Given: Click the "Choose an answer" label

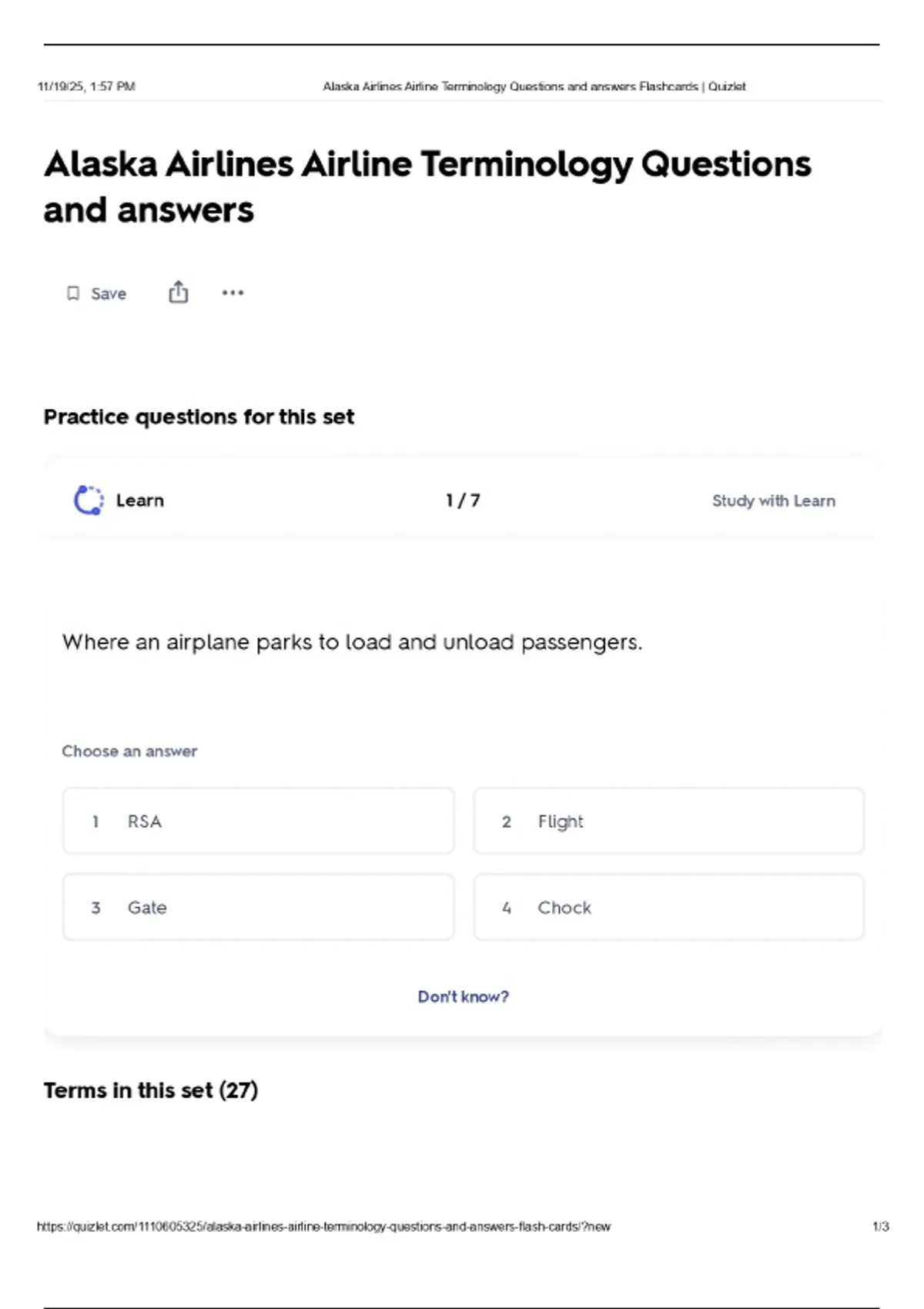Looking at the screenshot, I should click(x=129, y=751).
